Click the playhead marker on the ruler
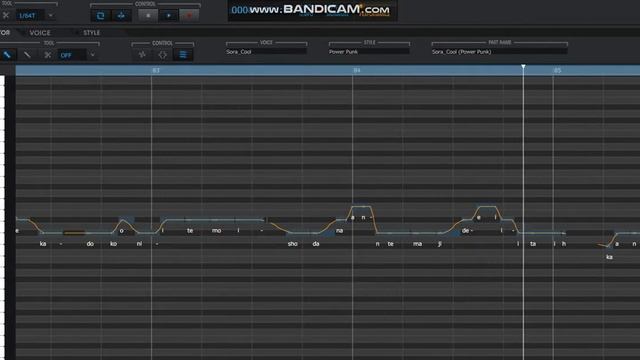Screen dimensions: 640x360 pos(523,67)
